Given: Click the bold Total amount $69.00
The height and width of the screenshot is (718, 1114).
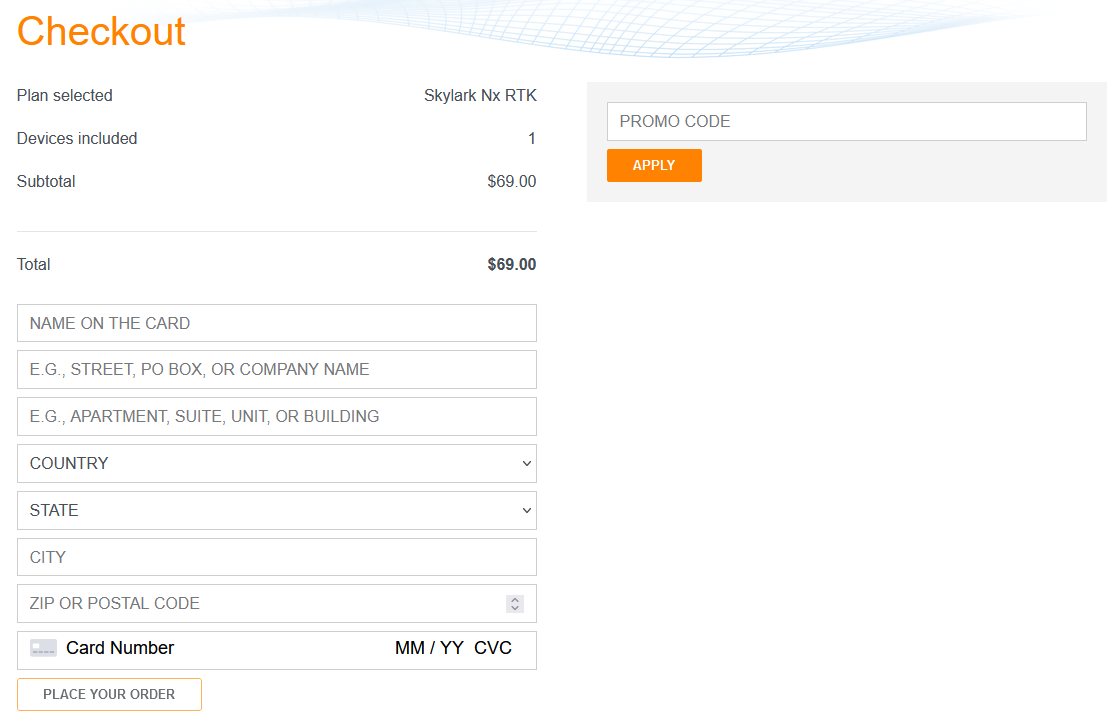Looking at the screenshot, I should click(512, 264).
